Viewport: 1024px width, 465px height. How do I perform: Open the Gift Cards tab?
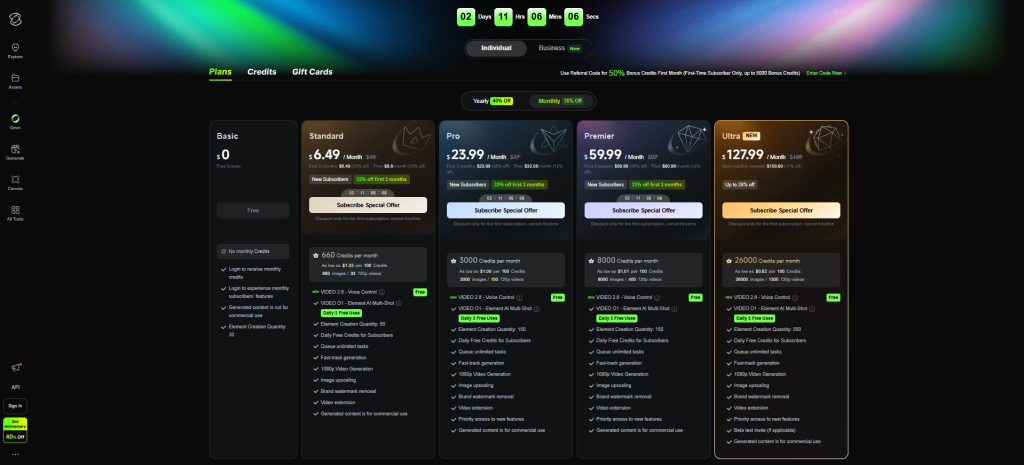tap(312, 72)
